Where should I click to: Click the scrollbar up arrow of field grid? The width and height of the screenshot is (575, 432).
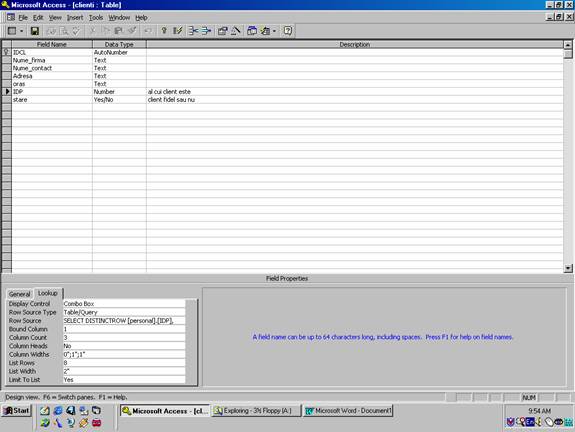568,45
